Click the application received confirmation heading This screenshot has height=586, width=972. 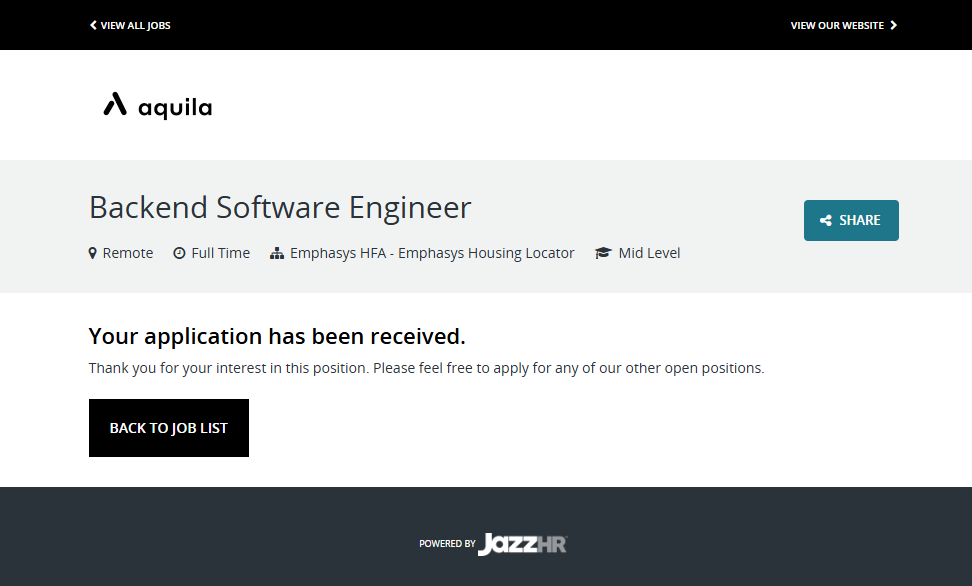pyautogui.click(x=277, y=336)
